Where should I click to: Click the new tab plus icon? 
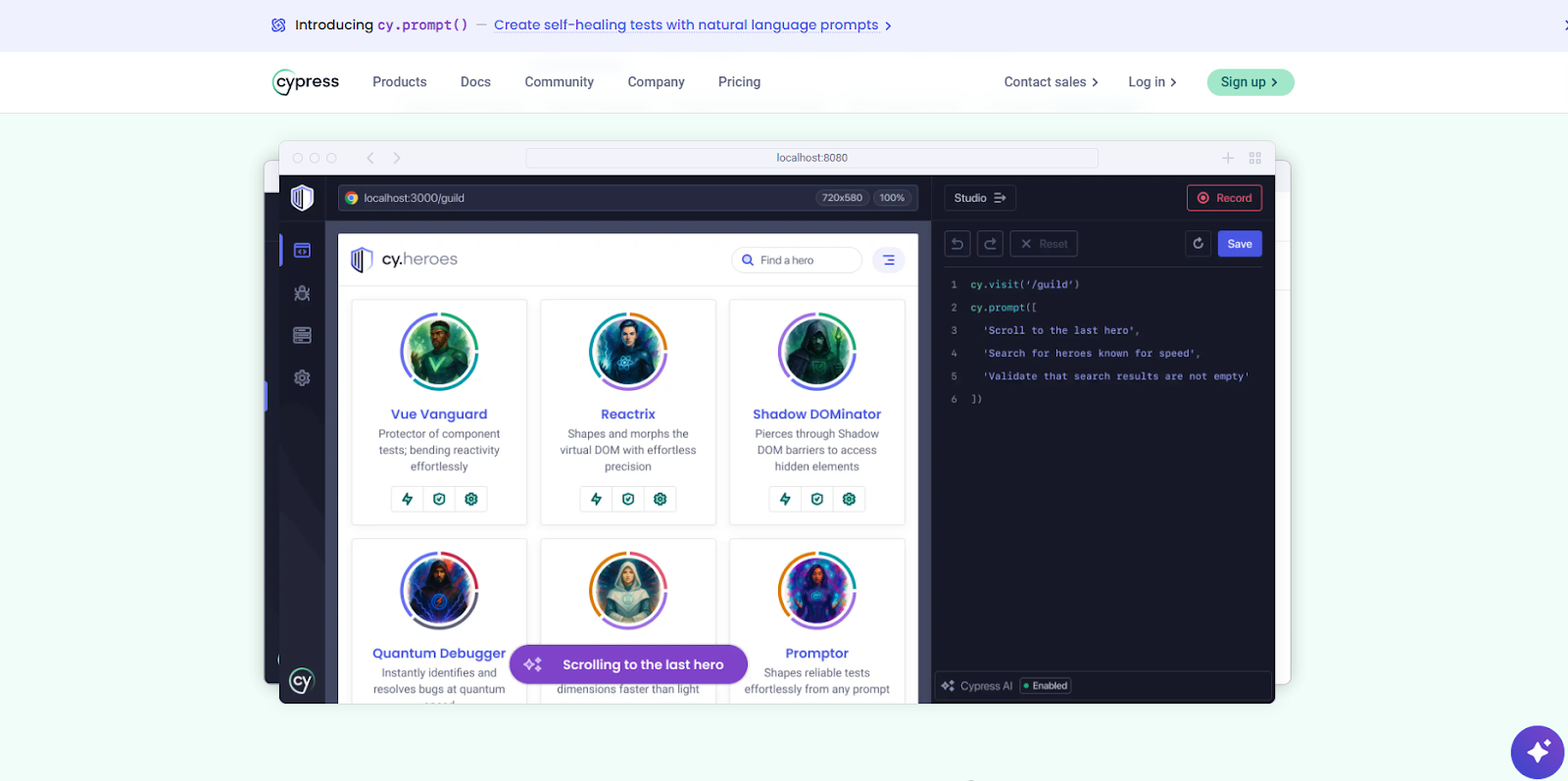1228,158
